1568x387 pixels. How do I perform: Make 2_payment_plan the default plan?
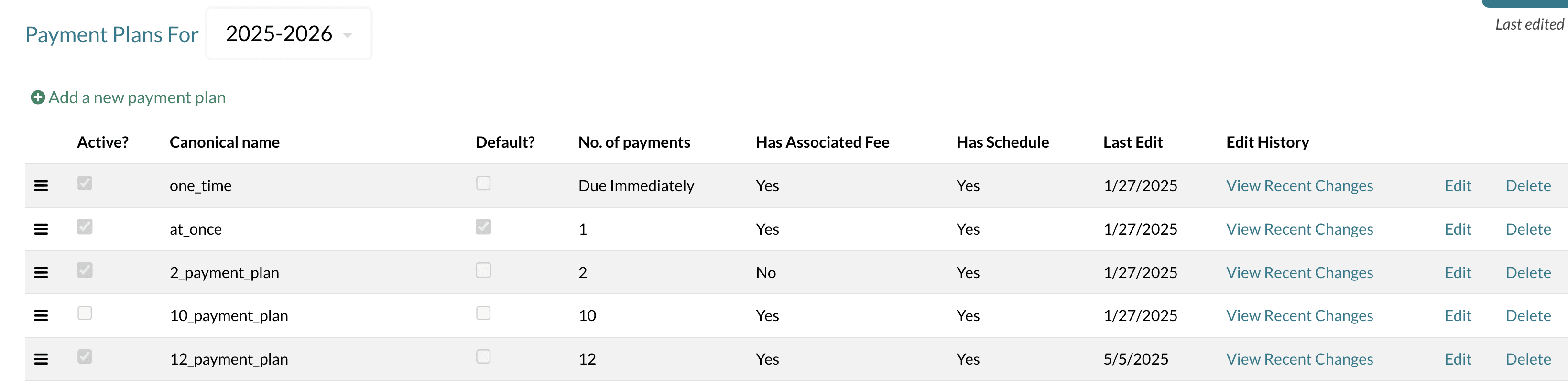pos(483,269)
